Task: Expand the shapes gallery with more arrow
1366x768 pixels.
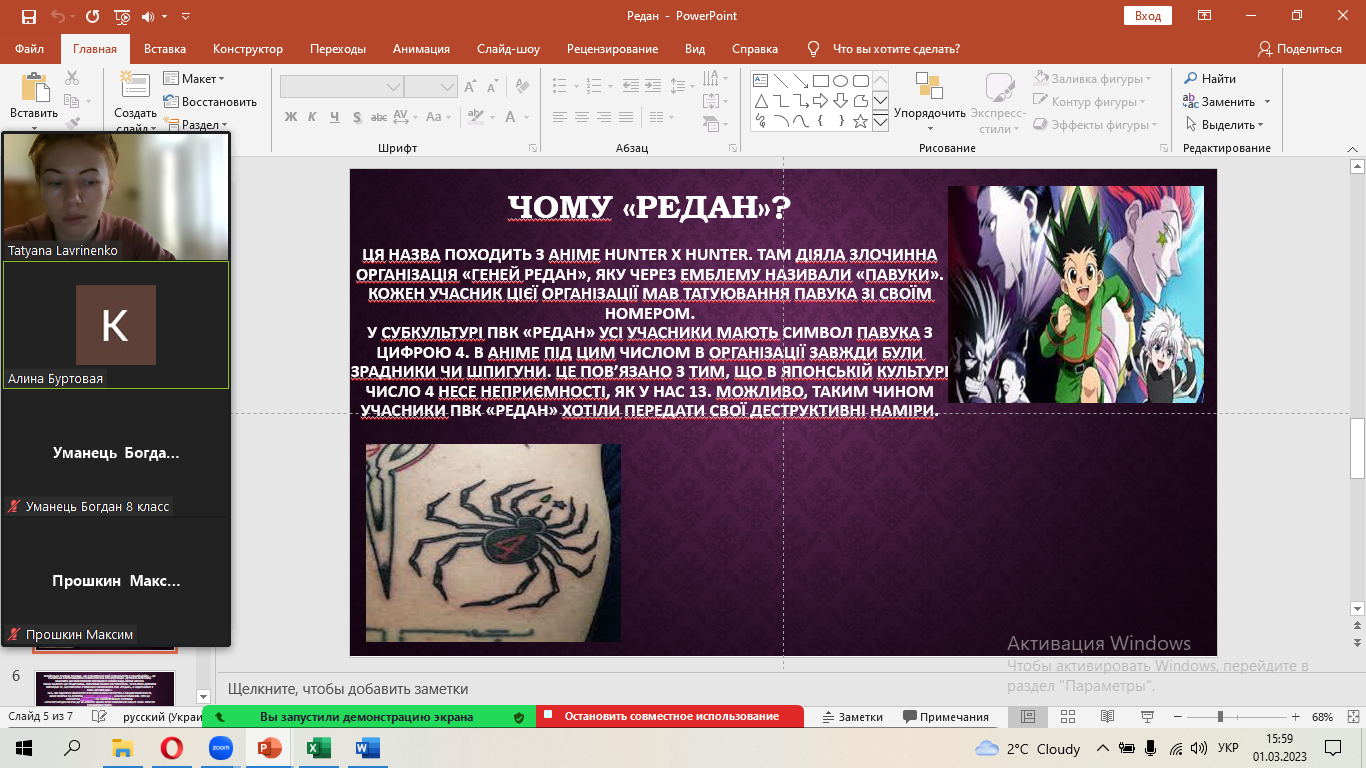Action: (x=880, y=122)
